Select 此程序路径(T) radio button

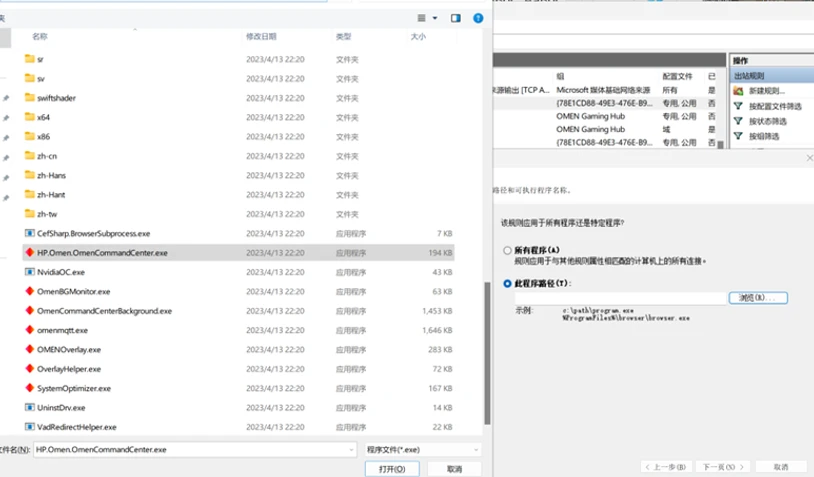coord(507,283)
